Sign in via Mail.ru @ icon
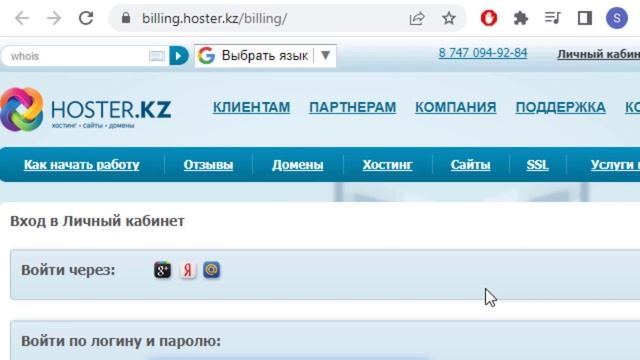 [212, 270]
